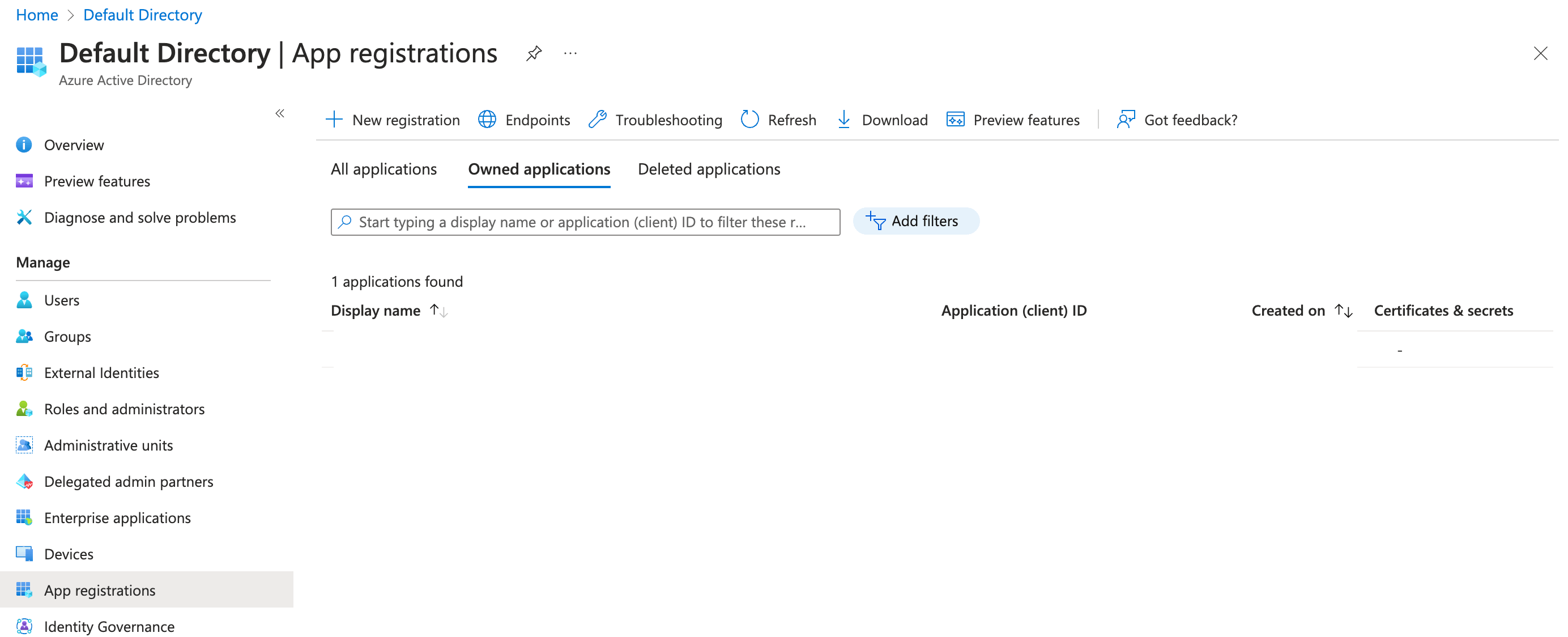Viewport: 1568px width, 637px height.
Task: Click the Users icon in the sidebar
Action: [x=24, y=300]
